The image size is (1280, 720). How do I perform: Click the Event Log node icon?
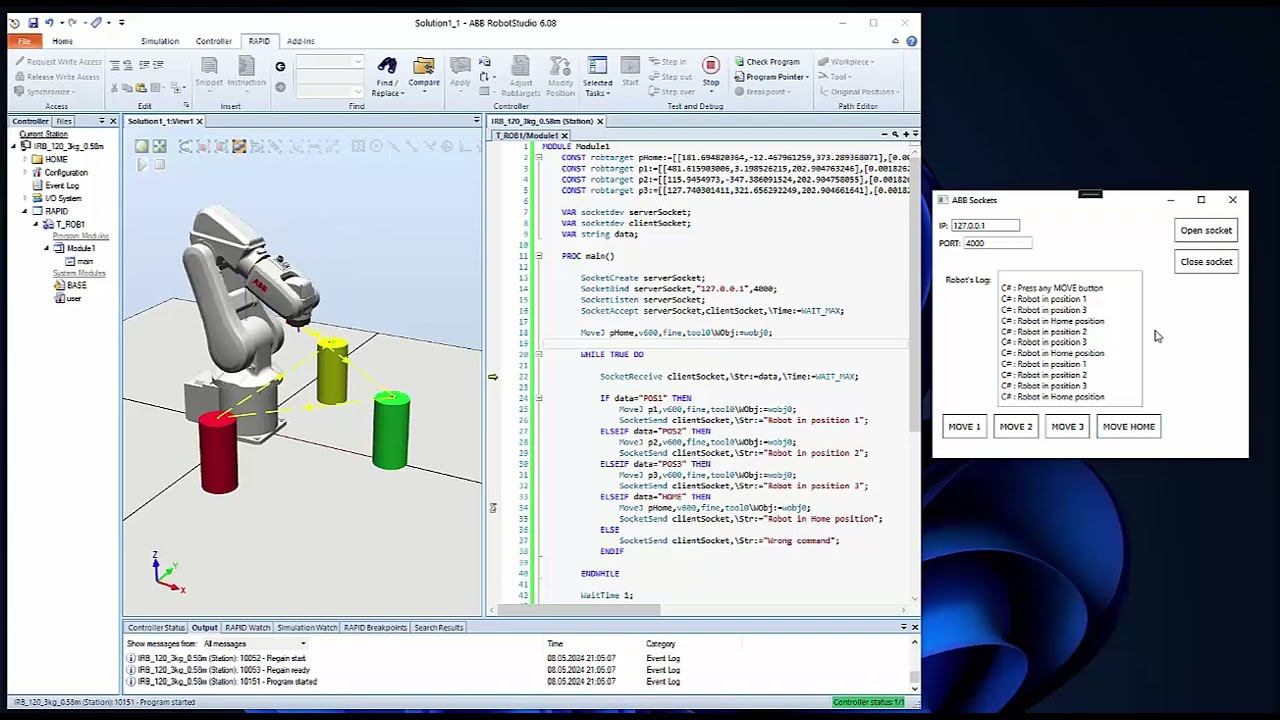click(x=37, y=185)
